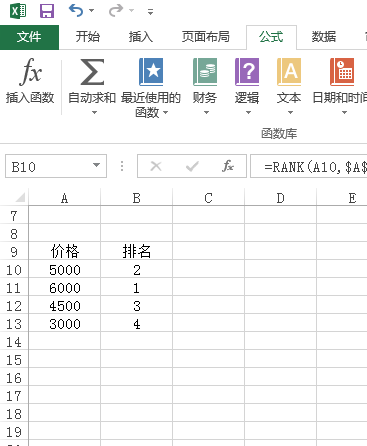367x446 pixels.
Task: Select rank cell in the 6000 row
Action: coord(137,288)
